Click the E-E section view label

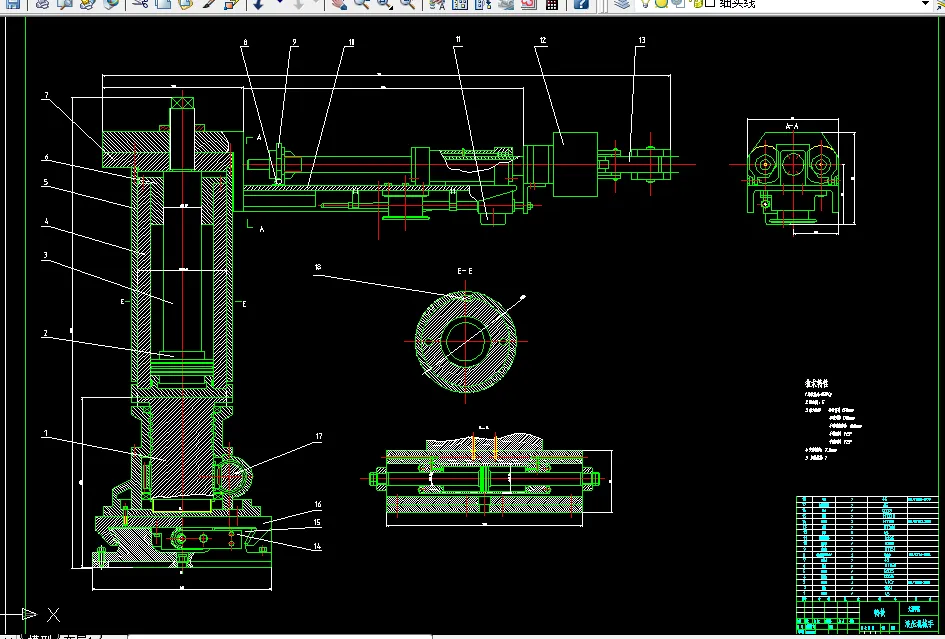click(x=465, y=271)
